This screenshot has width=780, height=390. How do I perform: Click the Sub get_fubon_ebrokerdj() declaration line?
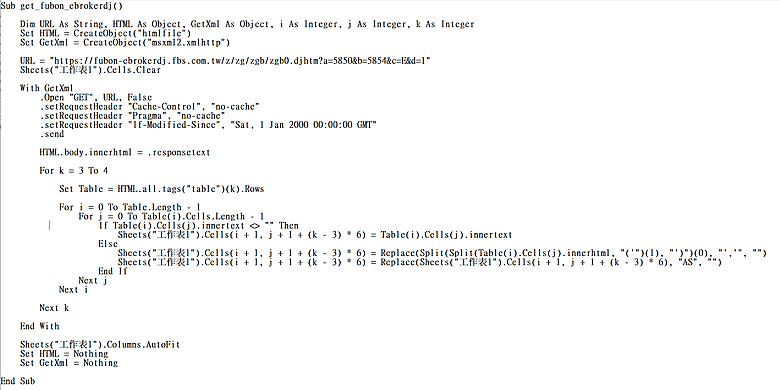62,5
